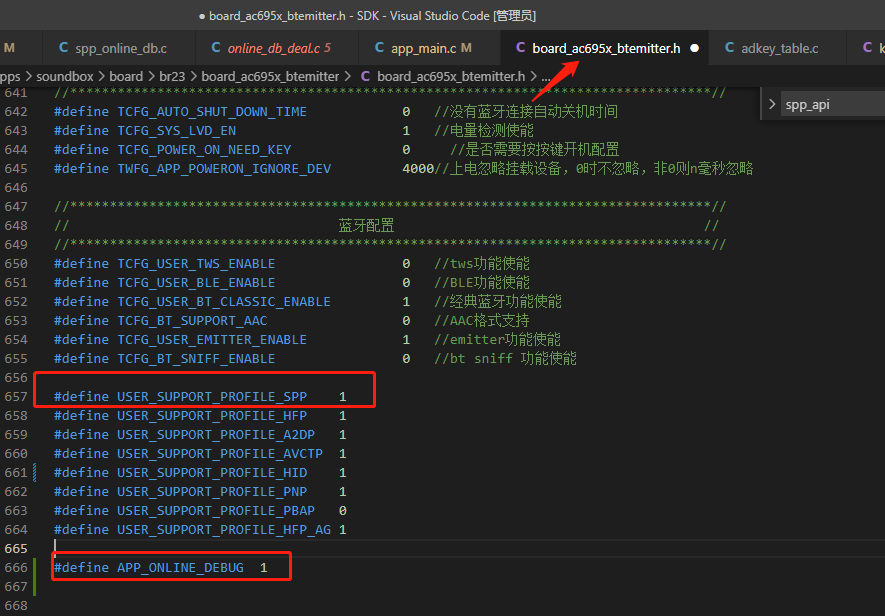Viewport: 885px width, 616px height.
Task: Click the breadcrumb ellipsis symbol segment
Action: pos(546,77)
